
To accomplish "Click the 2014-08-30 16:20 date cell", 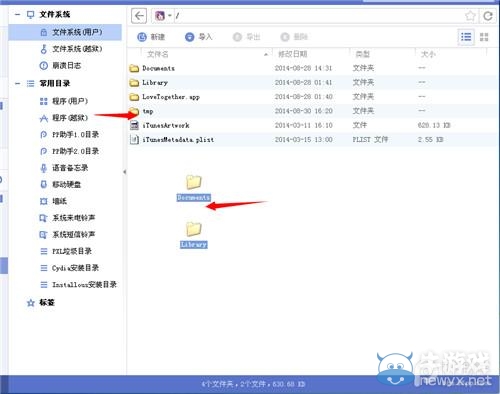I will (303, 111).
